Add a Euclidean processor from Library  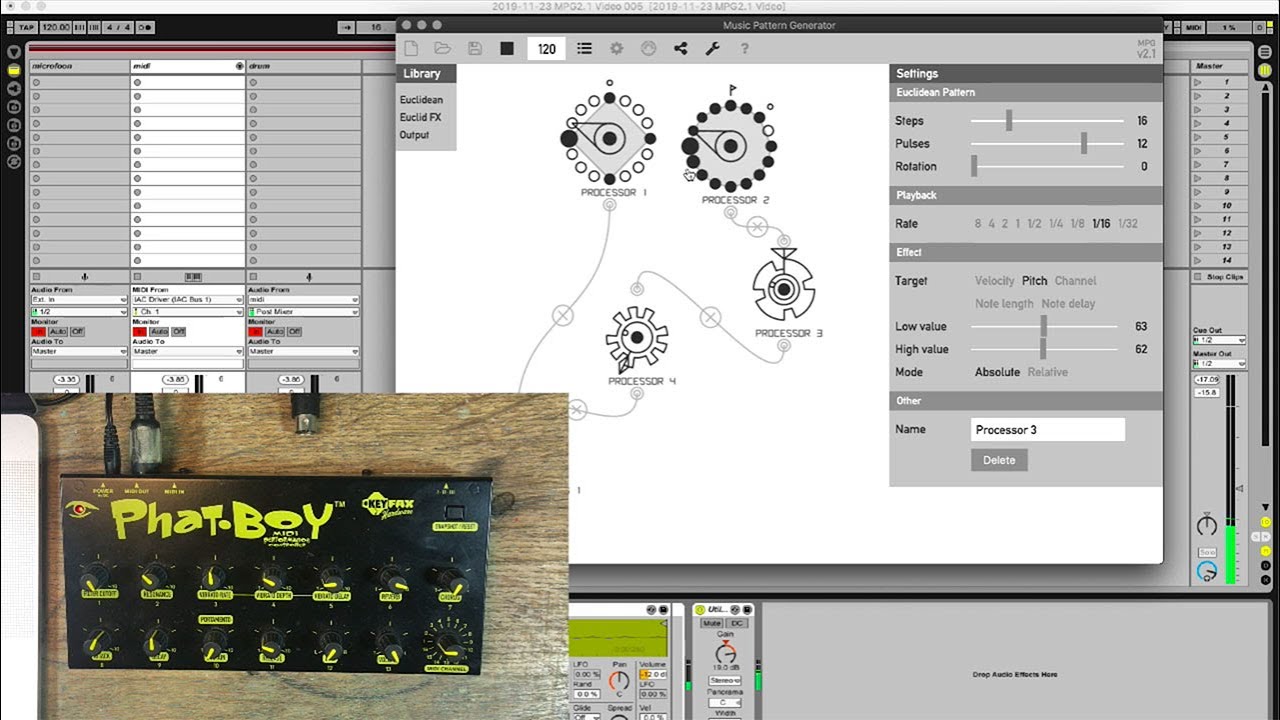coord(421,100)
